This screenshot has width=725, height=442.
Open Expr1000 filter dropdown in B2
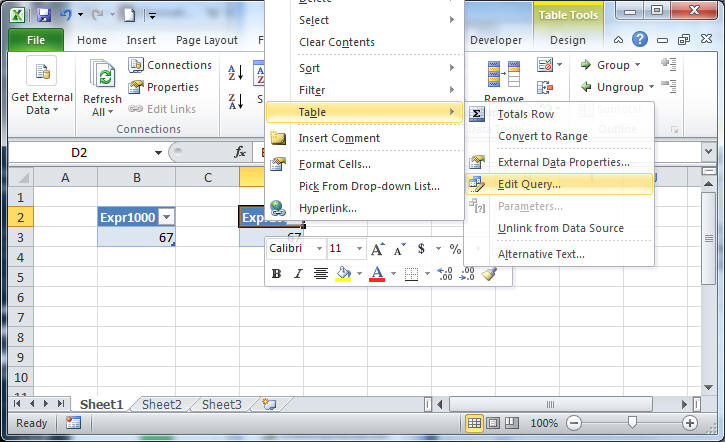click(166, 217)
